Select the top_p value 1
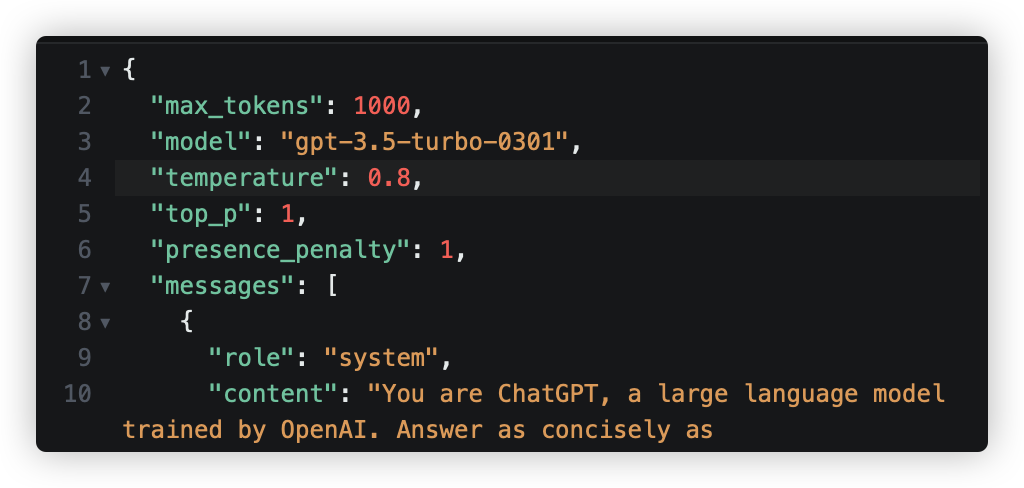Viewport: 1024px width, 488px height. (x=288, y=214)
